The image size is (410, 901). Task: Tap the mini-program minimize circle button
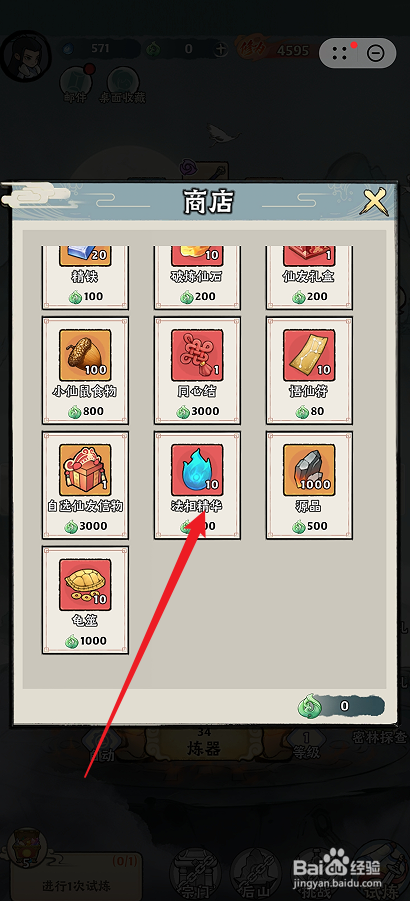375,53
